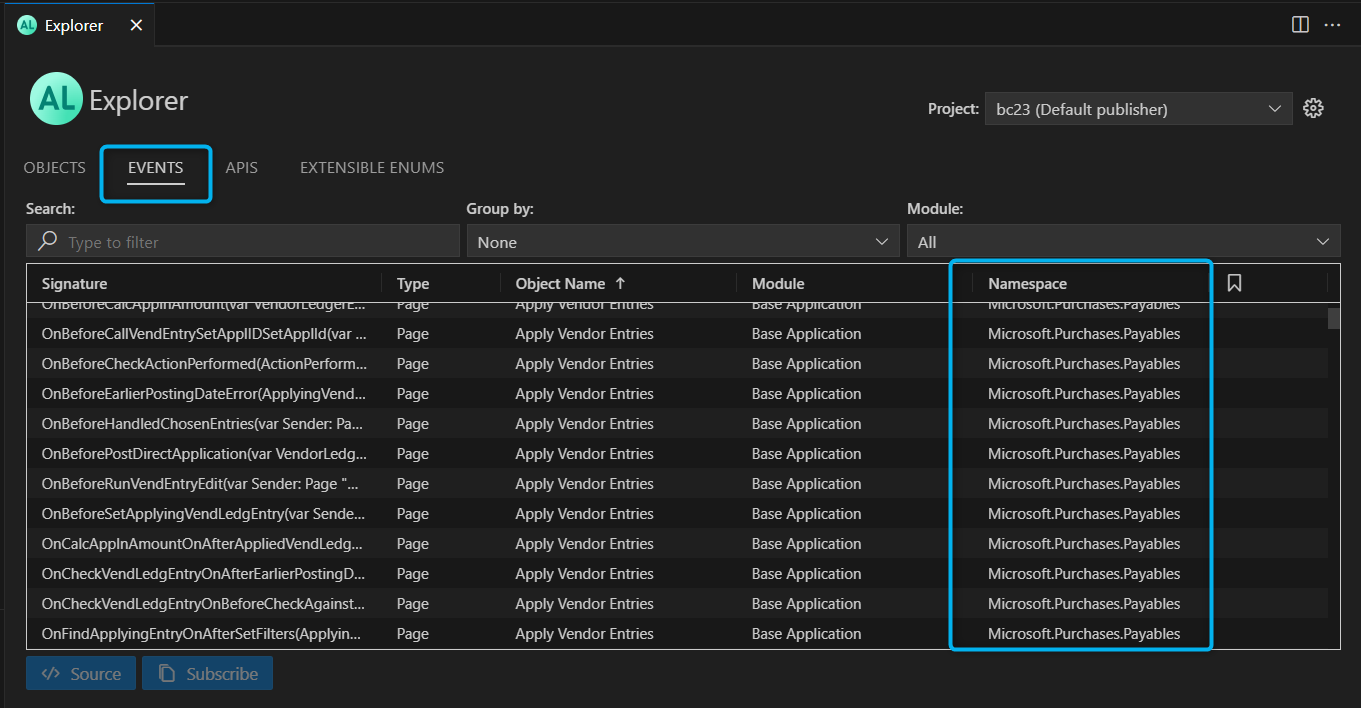Click the Subscribe button

(207, 673)
